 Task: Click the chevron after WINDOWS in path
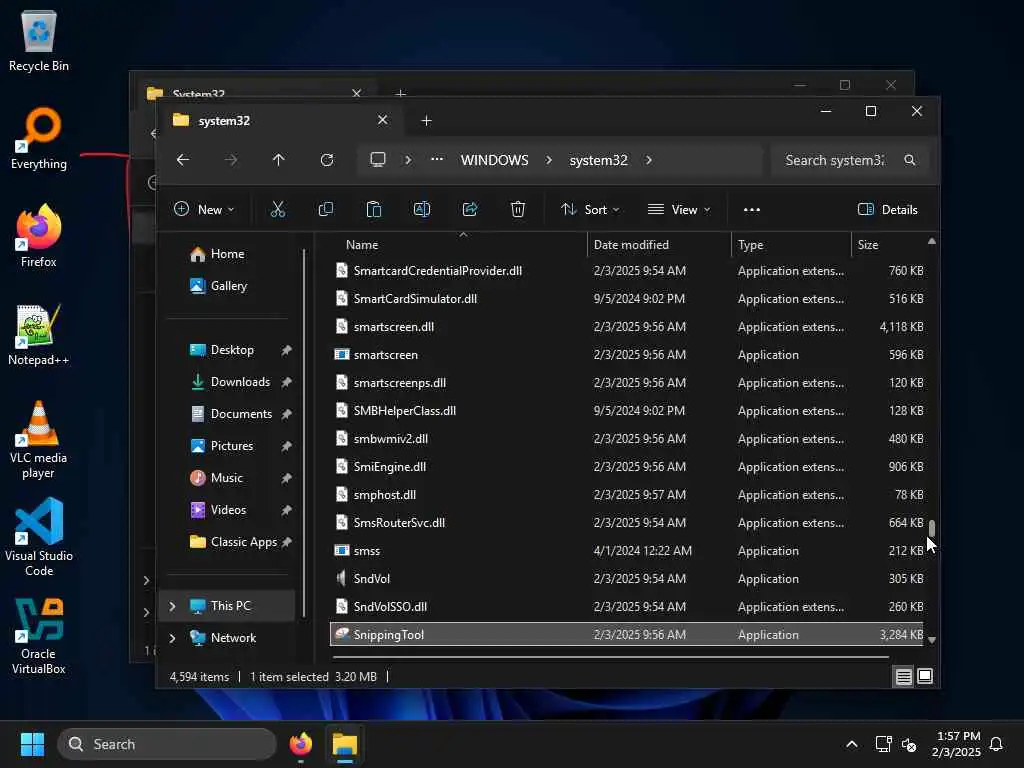[549, 160]
